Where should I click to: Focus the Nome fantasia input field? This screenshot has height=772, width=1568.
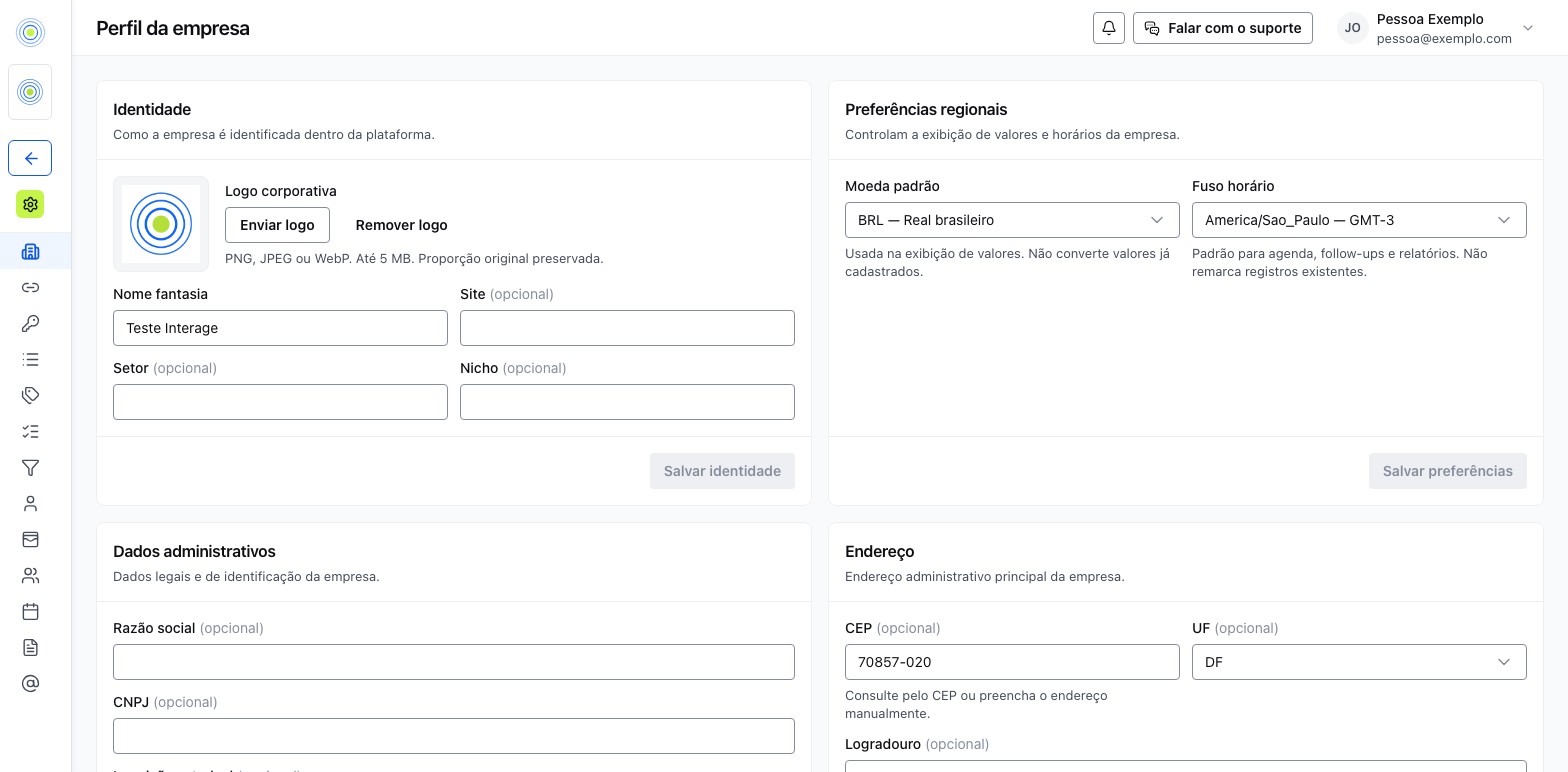point(280,328)
